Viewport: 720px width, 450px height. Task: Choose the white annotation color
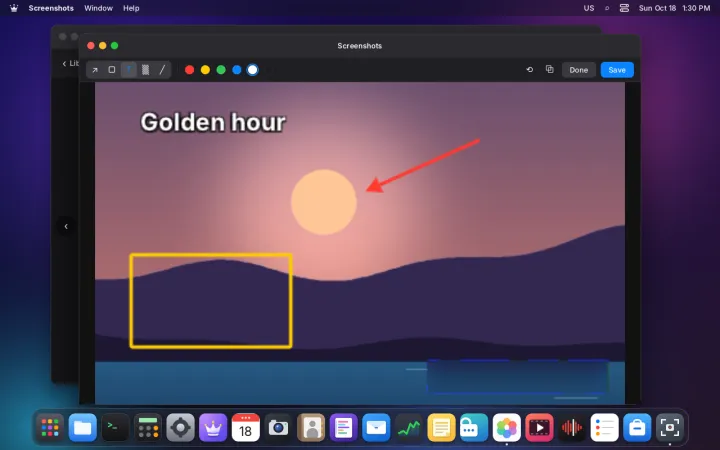click(x=253, y=70)
